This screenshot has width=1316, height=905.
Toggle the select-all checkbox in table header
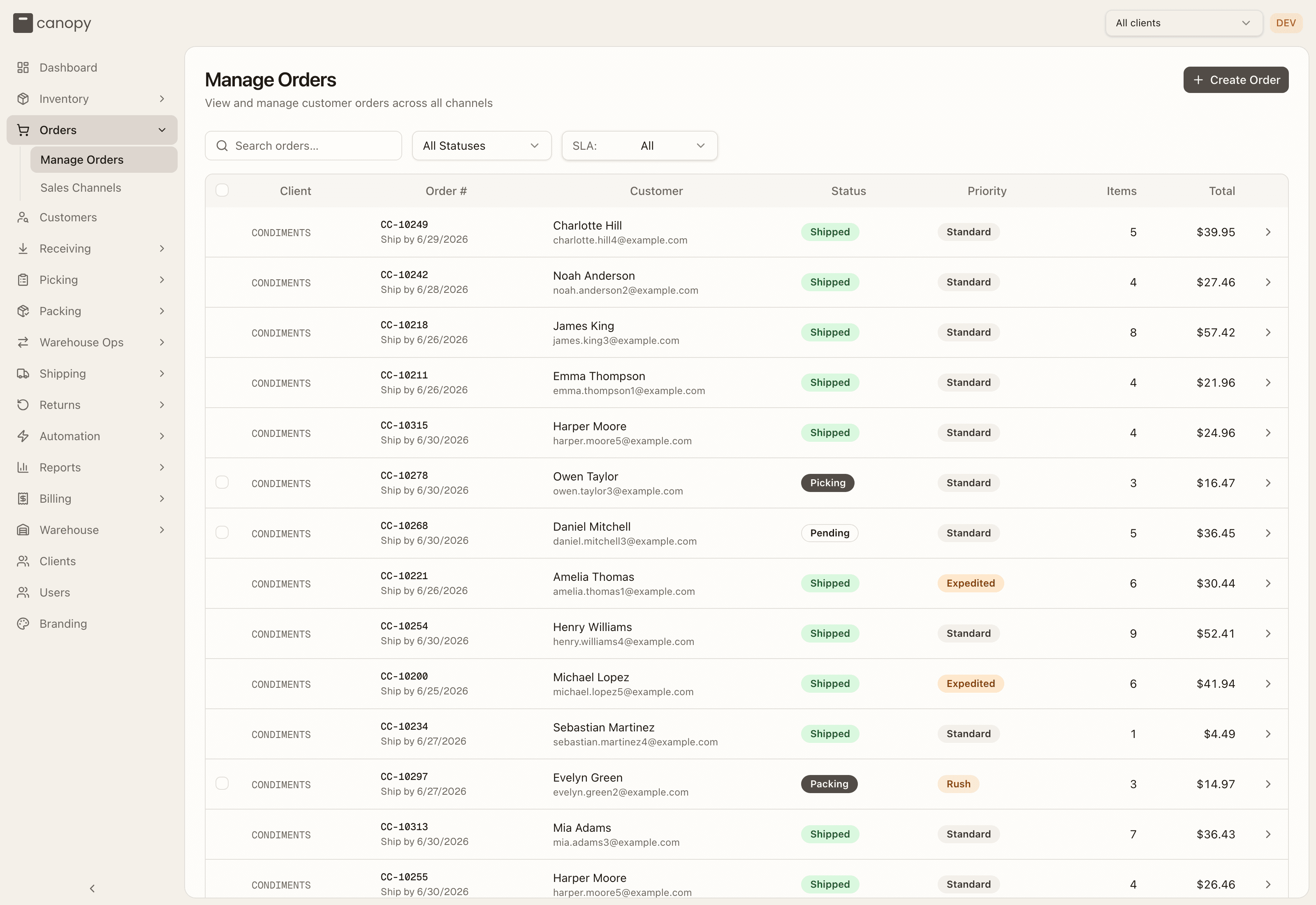222,190
